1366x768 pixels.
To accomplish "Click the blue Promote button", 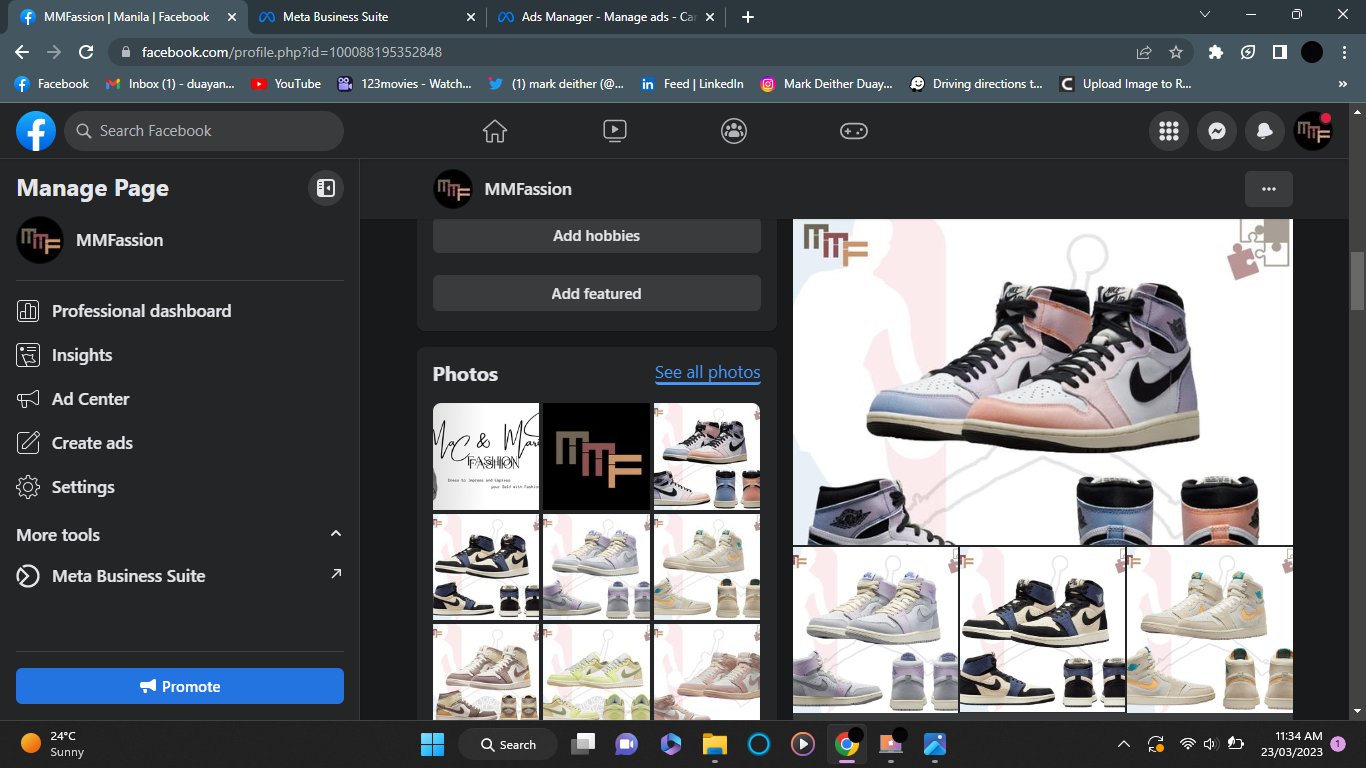I will click(180, 686).
